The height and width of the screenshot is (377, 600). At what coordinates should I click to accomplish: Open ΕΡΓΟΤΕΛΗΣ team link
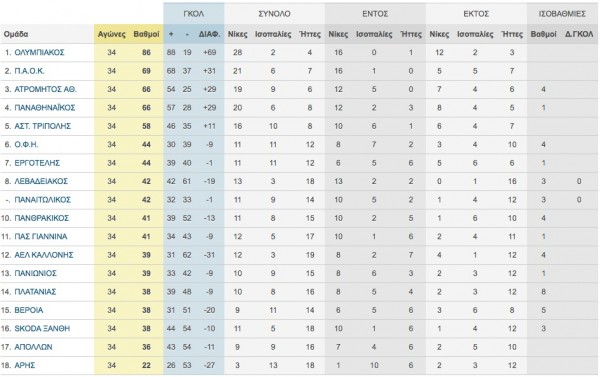[x=37, y=163]
